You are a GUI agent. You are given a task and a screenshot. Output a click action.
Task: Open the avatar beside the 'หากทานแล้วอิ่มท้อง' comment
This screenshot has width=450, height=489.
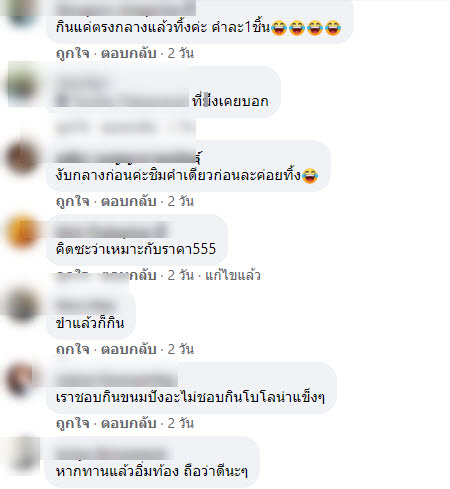click(x=22, y=453)
